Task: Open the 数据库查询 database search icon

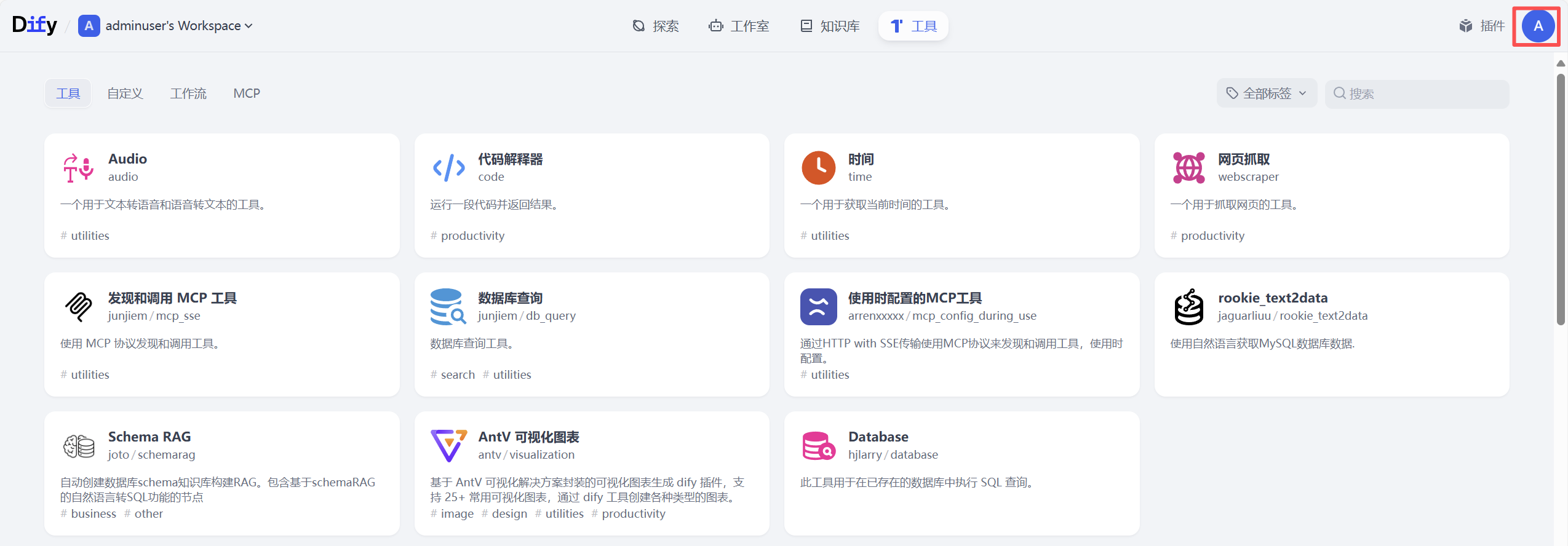Action: tap(449, 307)
